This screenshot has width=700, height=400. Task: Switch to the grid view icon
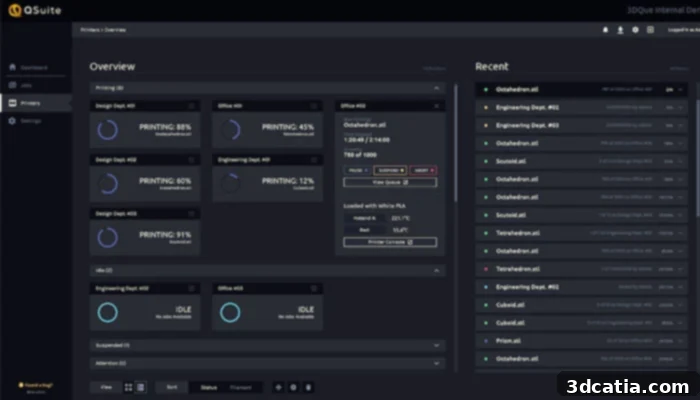point(129,387)
